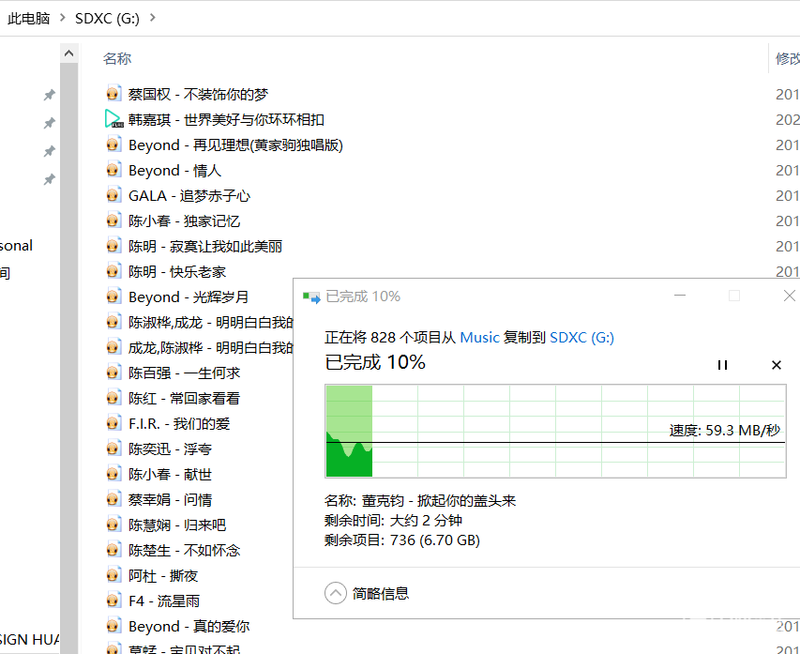Pause the file copy operation

(722, 365)
